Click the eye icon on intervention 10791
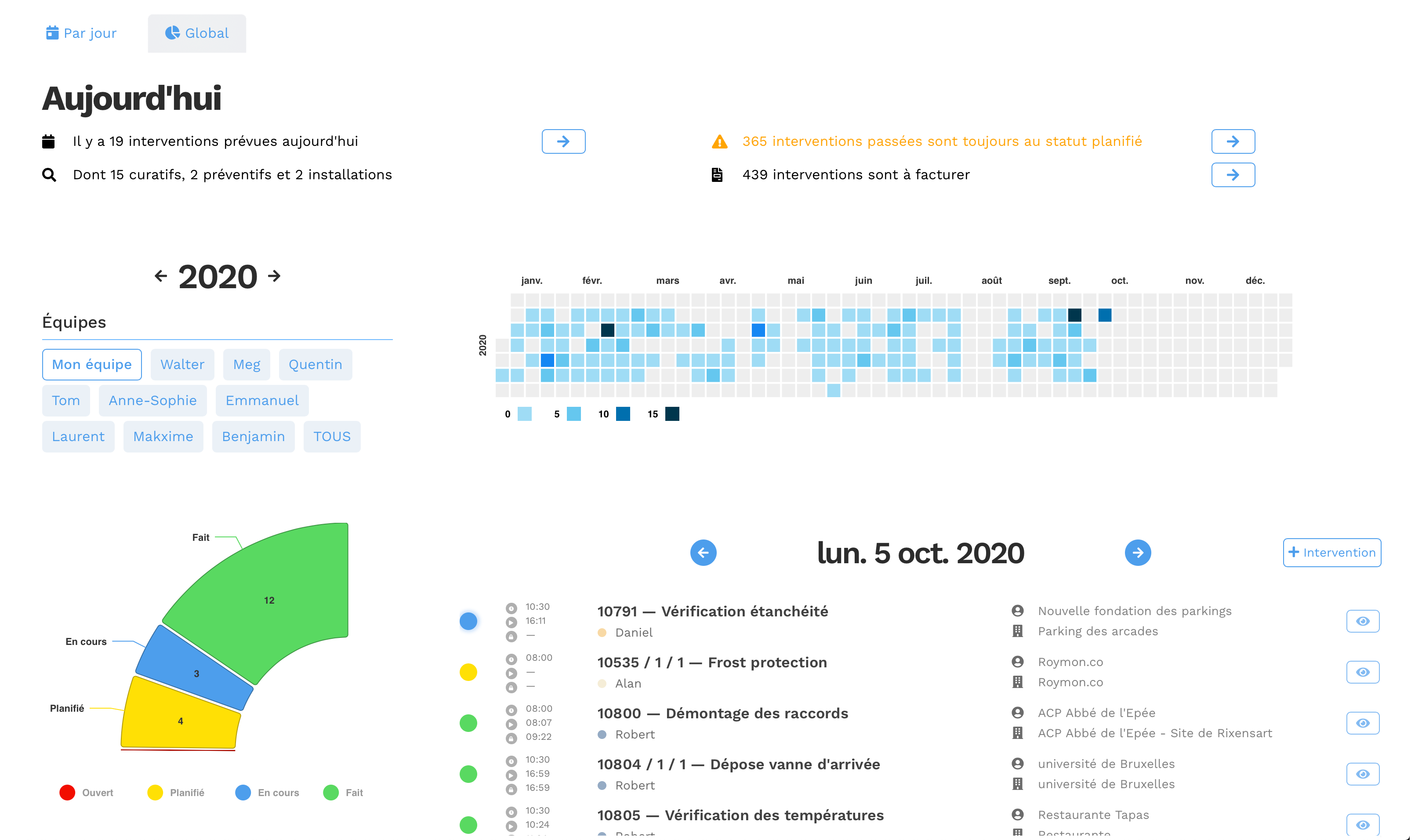The height and width of the screenshot is (840, 1422). tap(1362, 621)
